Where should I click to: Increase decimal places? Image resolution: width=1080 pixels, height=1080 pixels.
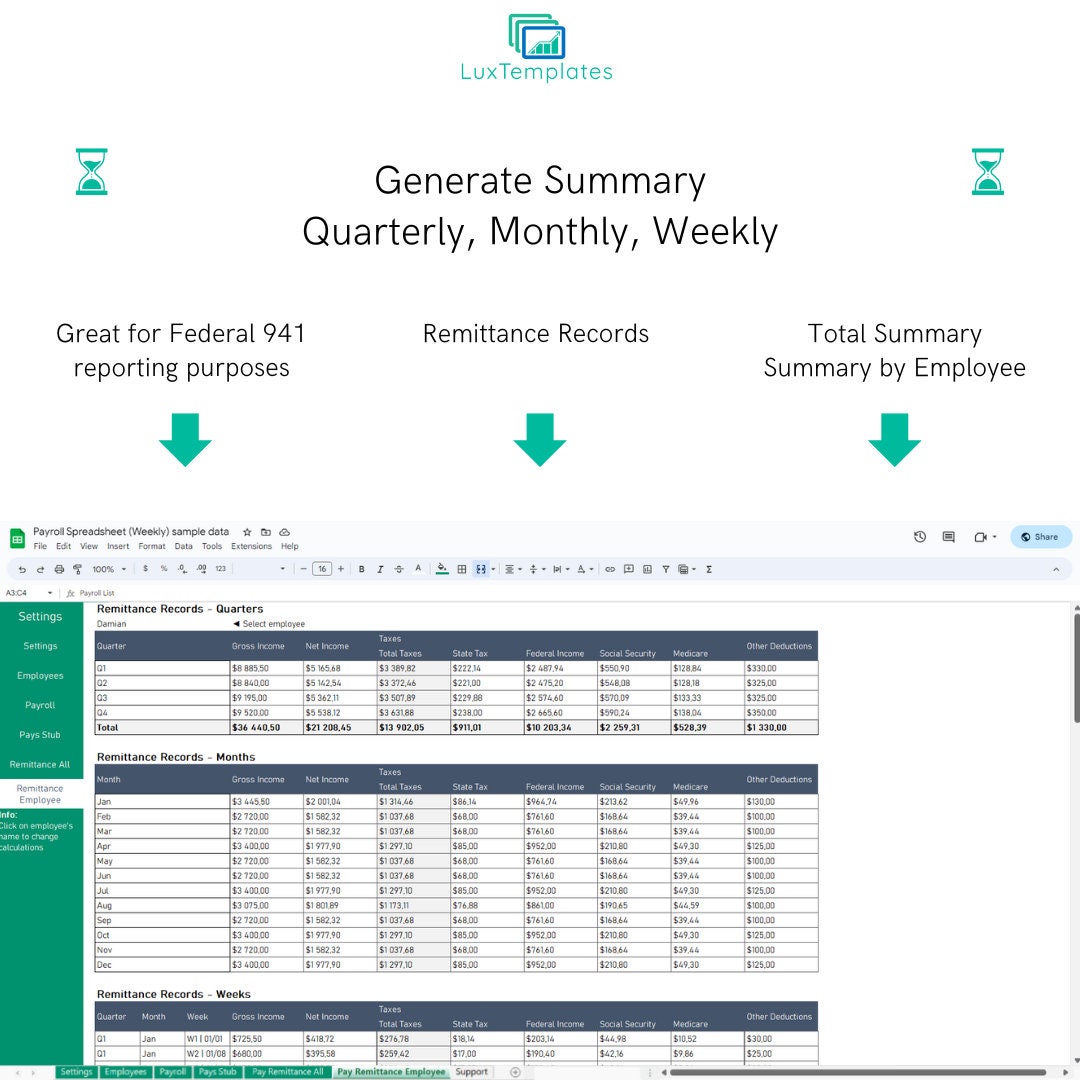tap(201, 569)
